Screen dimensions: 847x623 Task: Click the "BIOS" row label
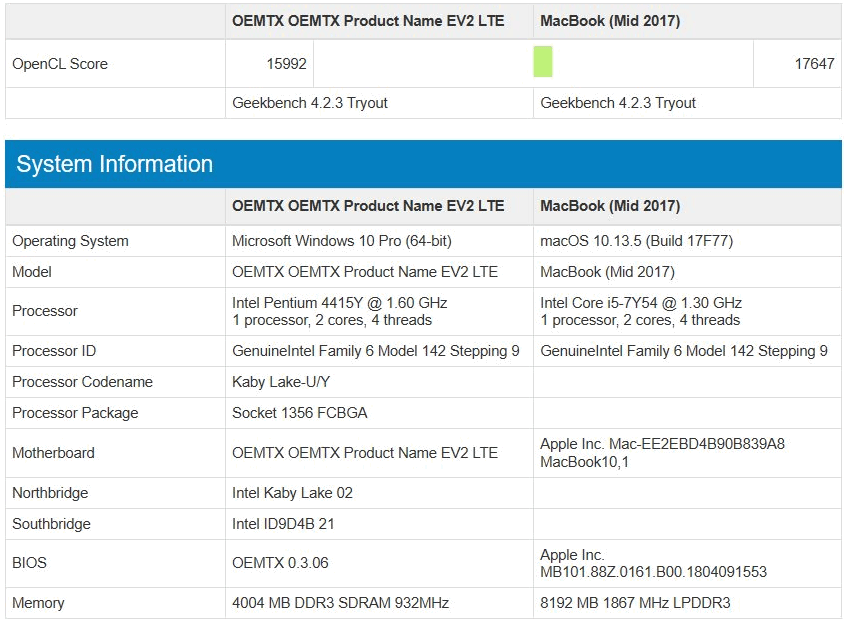click(x=30, y=563)
